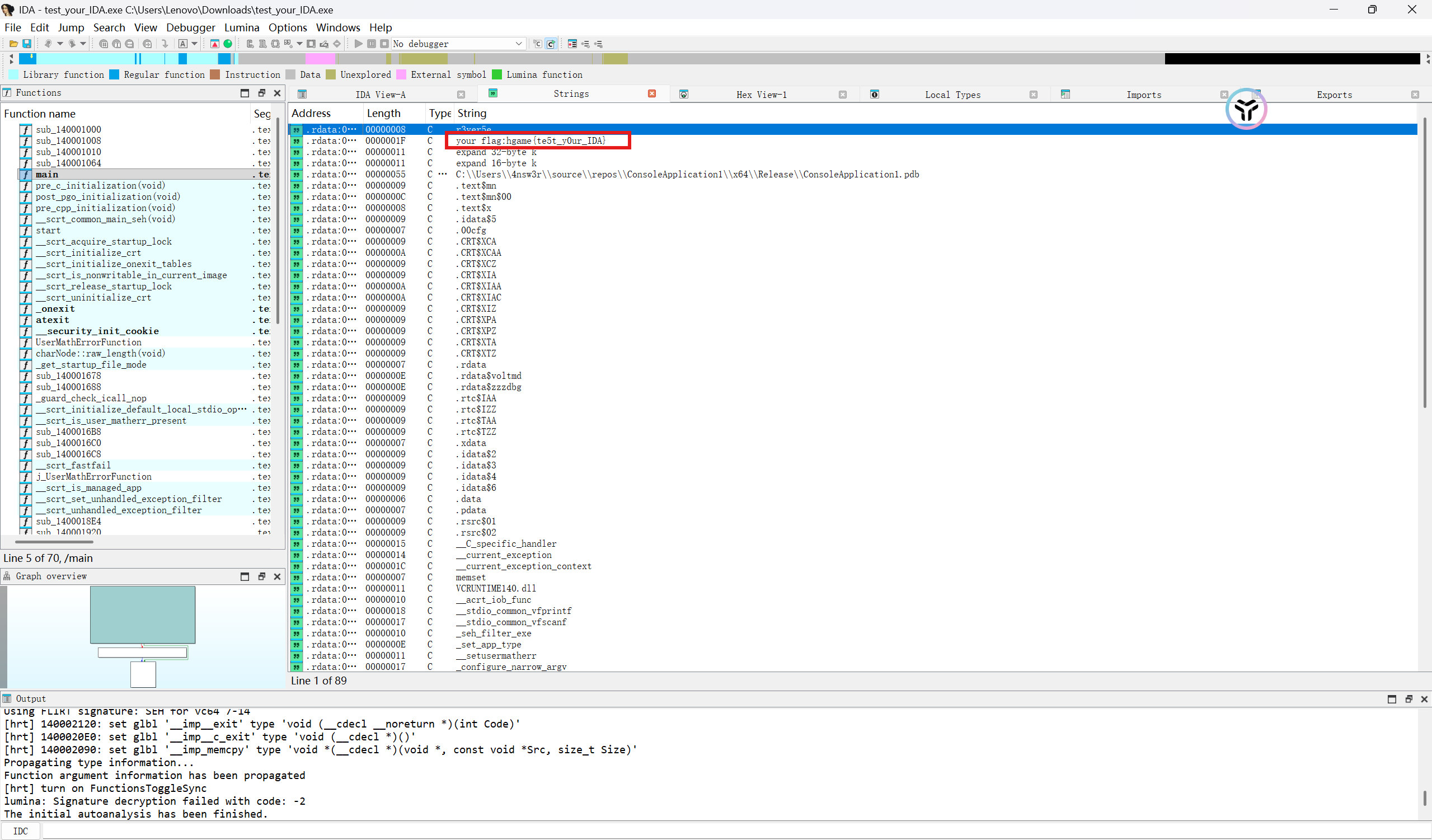Maximize the Graph overview panel

(x=245, y=576)
